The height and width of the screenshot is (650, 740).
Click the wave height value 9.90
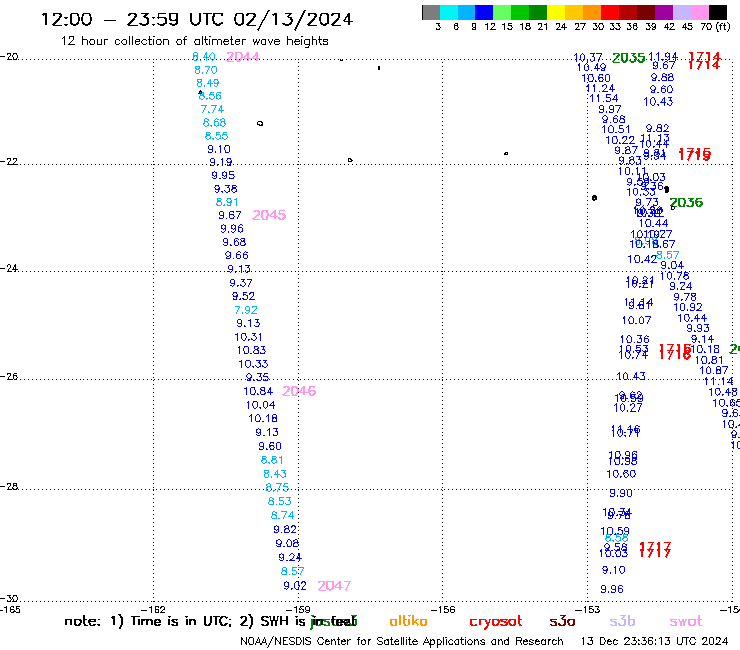tap(621, 494)
